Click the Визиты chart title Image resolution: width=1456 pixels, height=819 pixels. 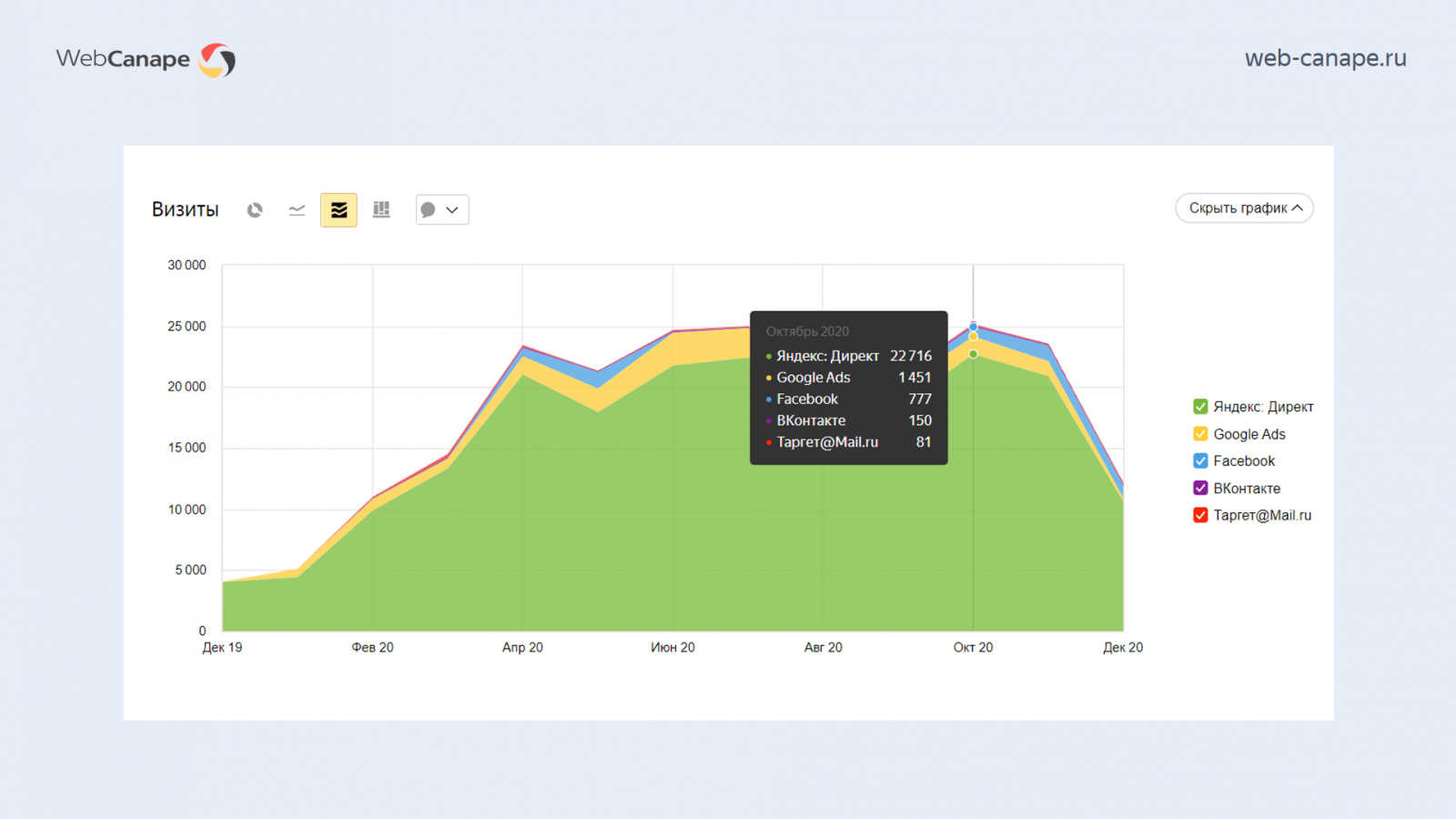click(185, 210)
